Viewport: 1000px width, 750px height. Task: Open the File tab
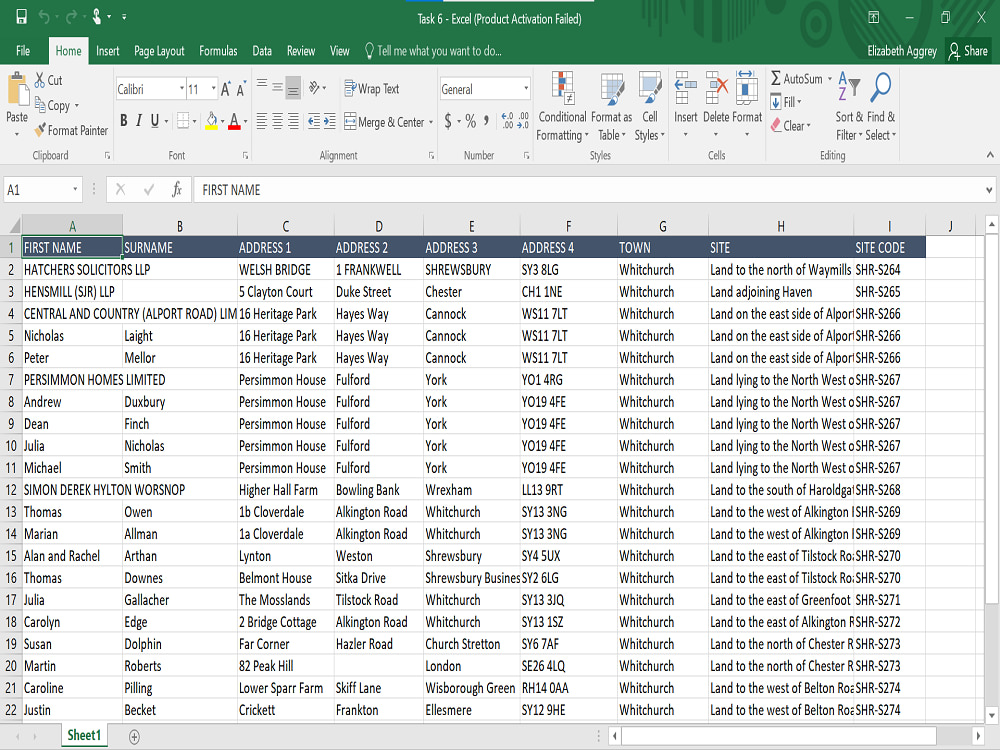click(x=23, y=51)
